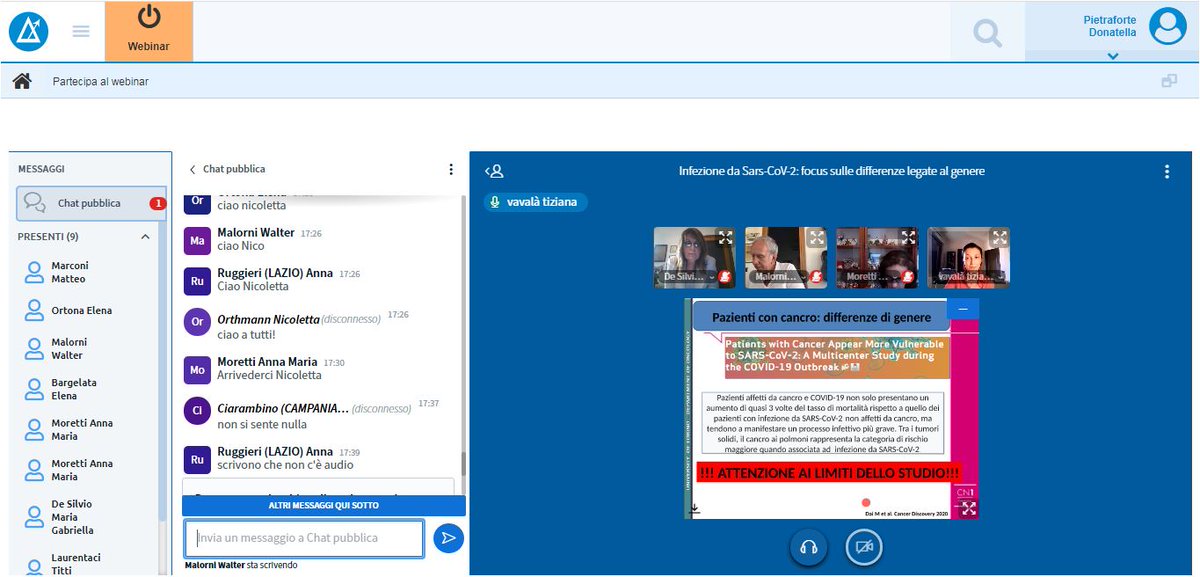This screenshot has height=577, width=1200.
Task: Click the Ru avatar beside 'Ciao Nicoletta'
Action: 198,280
